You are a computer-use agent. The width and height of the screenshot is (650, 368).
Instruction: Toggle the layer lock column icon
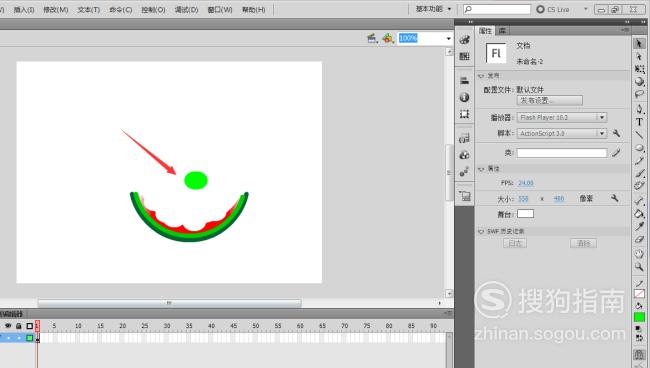pos(19,326)
